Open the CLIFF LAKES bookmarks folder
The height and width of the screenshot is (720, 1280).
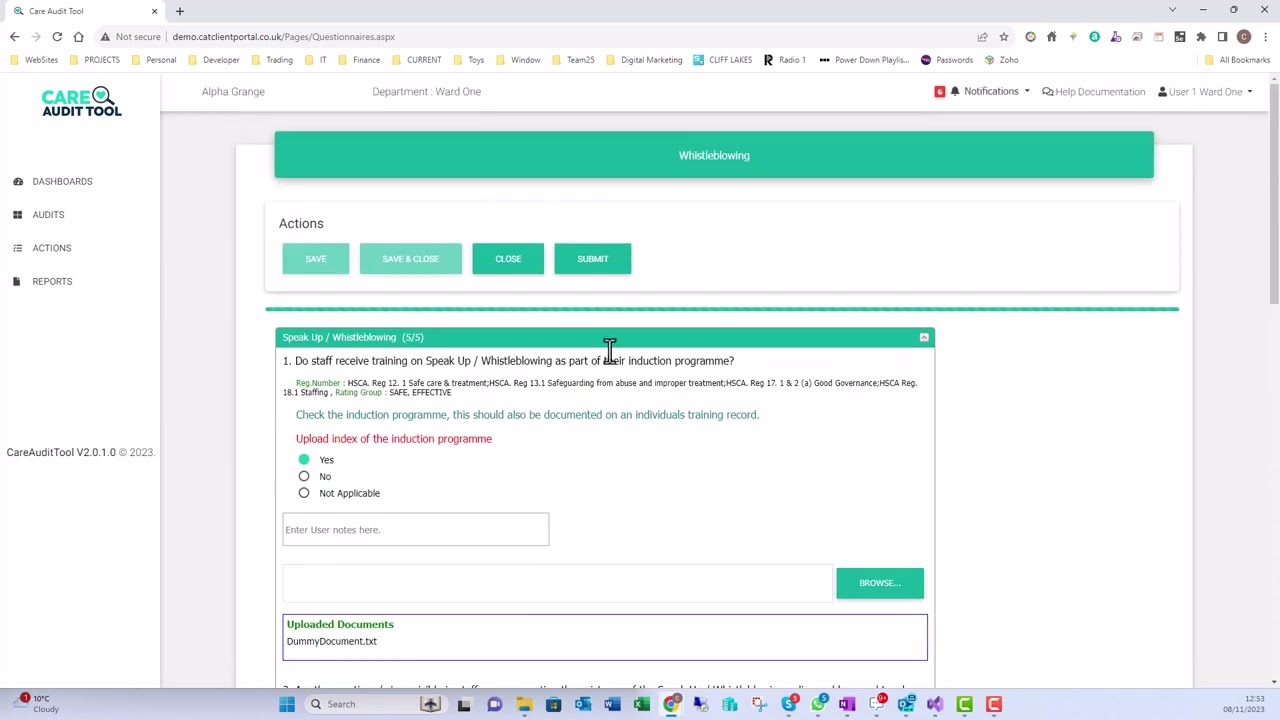click(723, 60)
